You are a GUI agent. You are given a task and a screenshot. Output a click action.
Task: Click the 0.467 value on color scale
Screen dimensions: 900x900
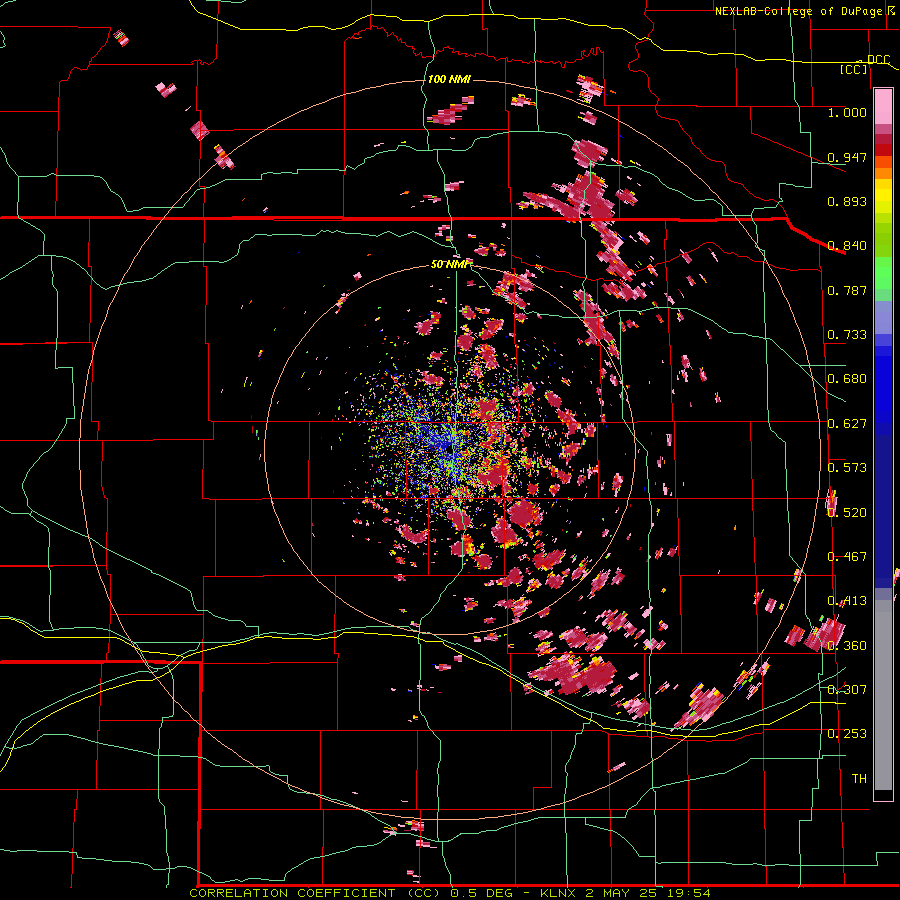point(847,557)
